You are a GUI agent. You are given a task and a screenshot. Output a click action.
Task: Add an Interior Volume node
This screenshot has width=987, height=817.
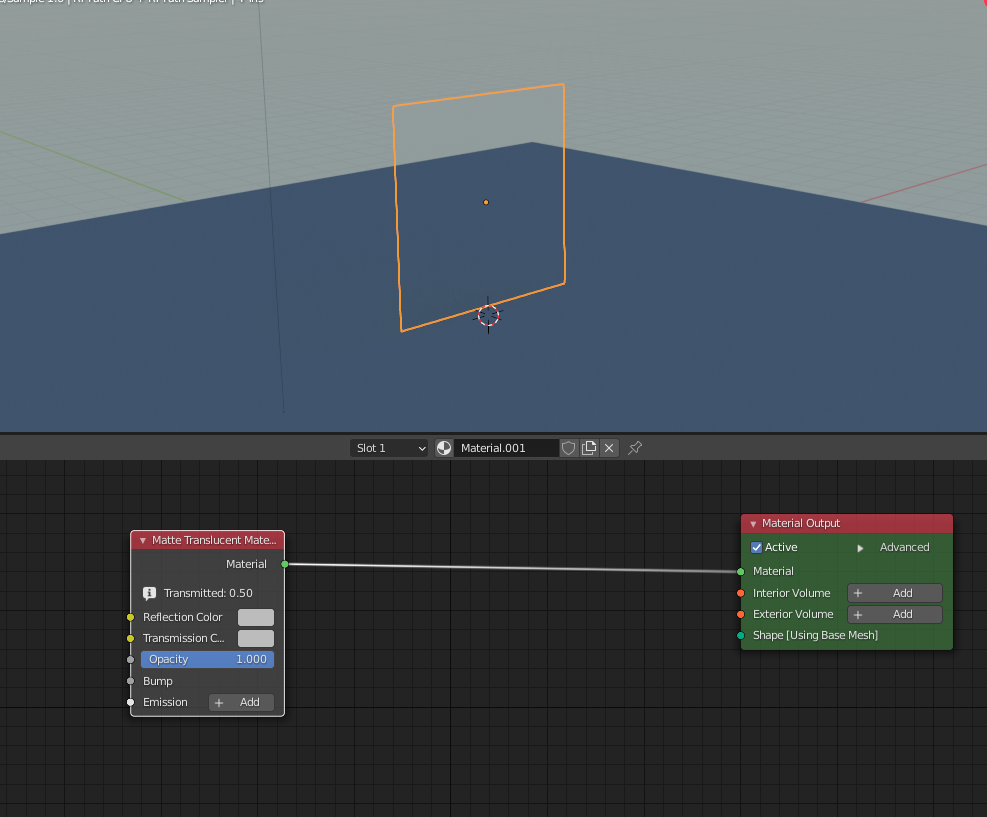pos(894,593)
